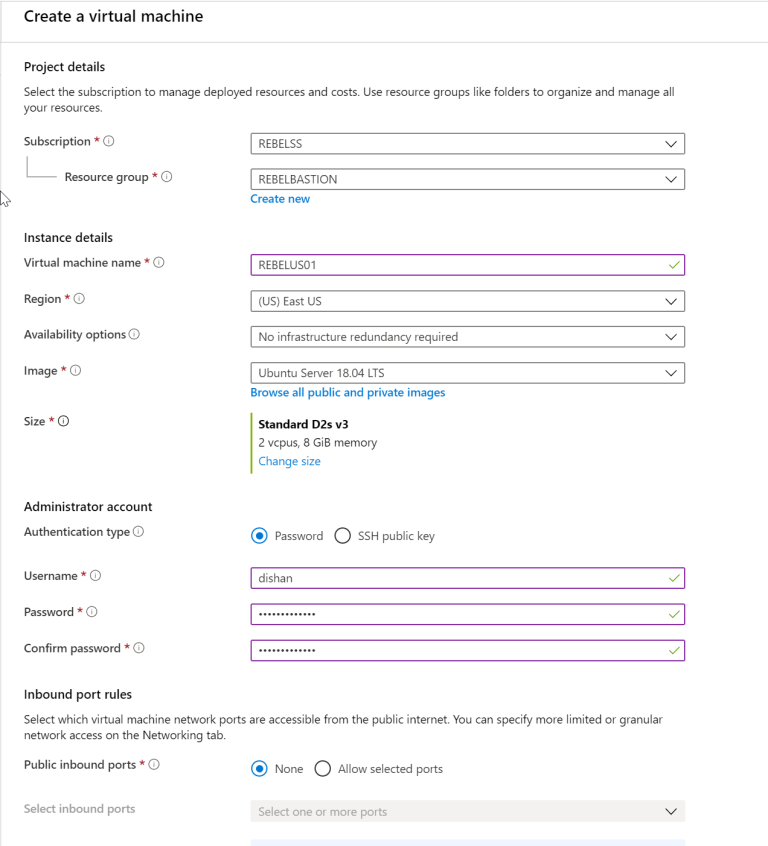Screen dimensions: 768x846
Task: Click the Subscription info icon
Action: click(x=110, y=141)
